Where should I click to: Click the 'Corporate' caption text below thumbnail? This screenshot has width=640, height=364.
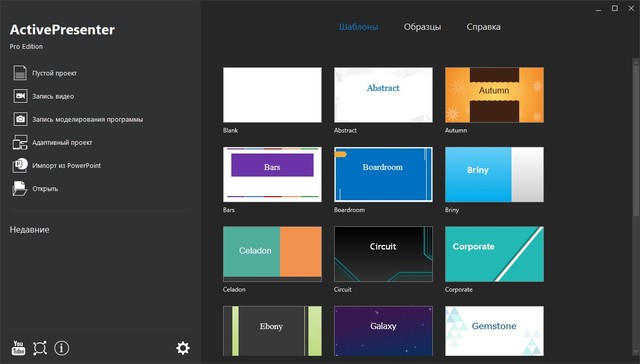pyautogui.click(x=459, y=290)
